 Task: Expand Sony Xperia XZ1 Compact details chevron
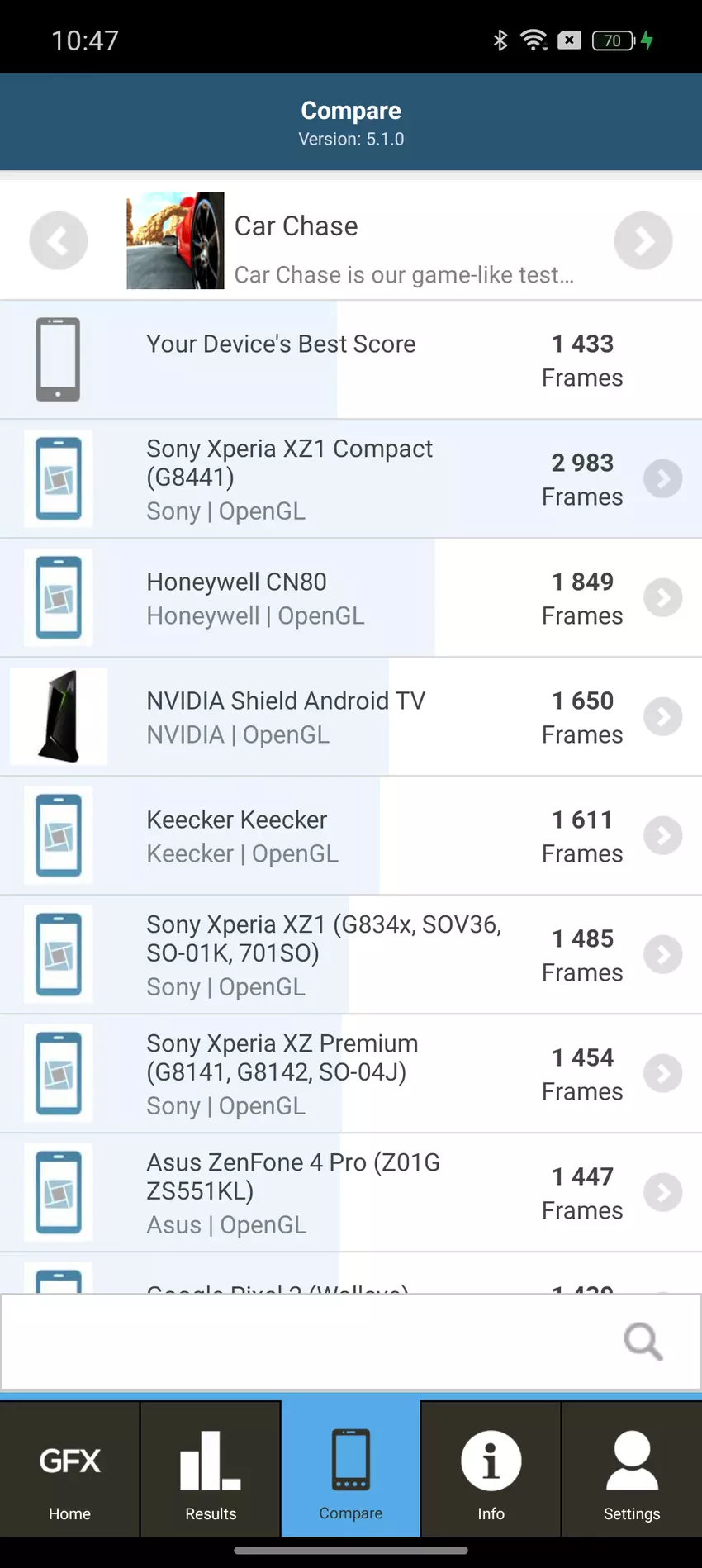(x=662, y=478)
